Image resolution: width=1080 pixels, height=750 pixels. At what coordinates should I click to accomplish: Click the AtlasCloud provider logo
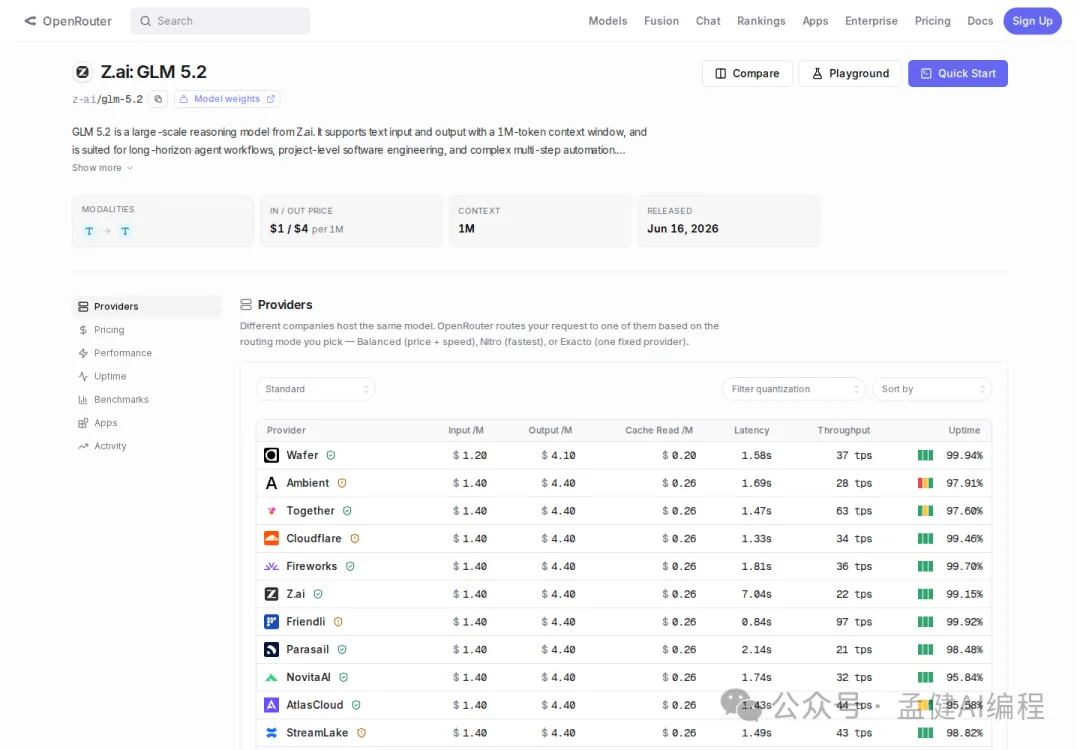(x=271, y=705)
